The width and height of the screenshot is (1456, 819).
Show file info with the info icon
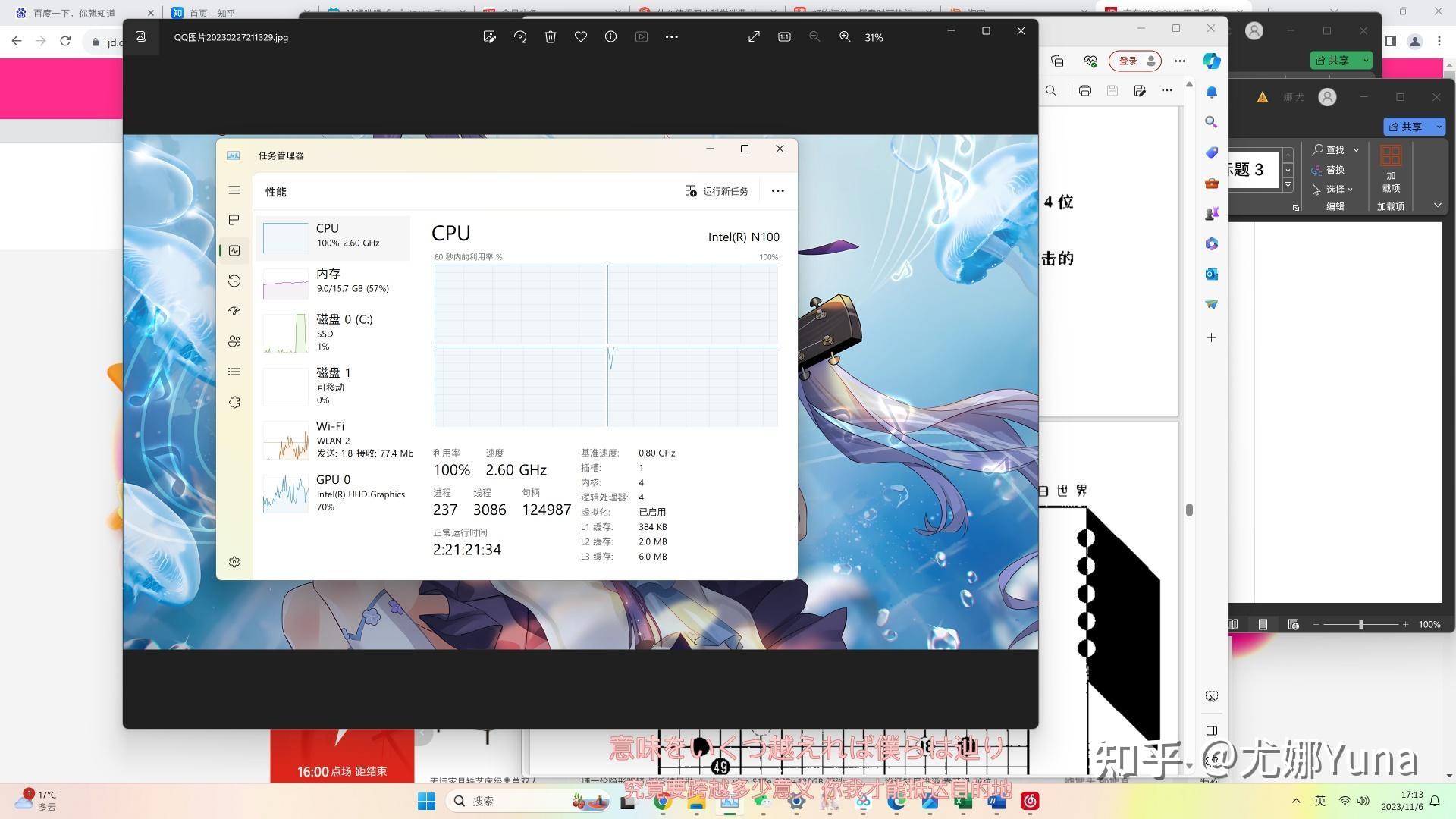point(610,36)
